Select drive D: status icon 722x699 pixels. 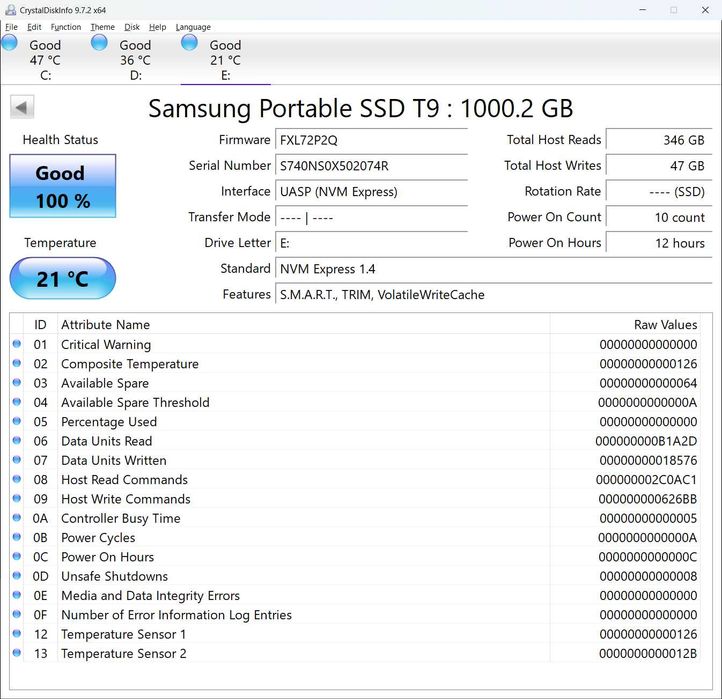99,42
